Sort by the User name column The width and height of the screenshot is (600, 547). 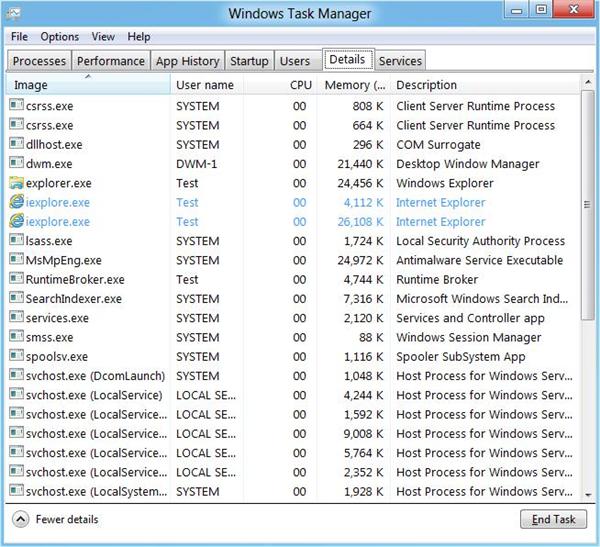[x=205, y=85]
